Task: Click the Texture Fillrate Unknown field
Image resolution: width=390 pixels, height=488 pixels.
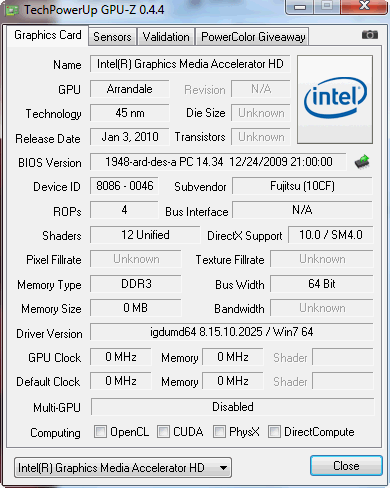Action: pyautogui.click(x=322, y=259)
